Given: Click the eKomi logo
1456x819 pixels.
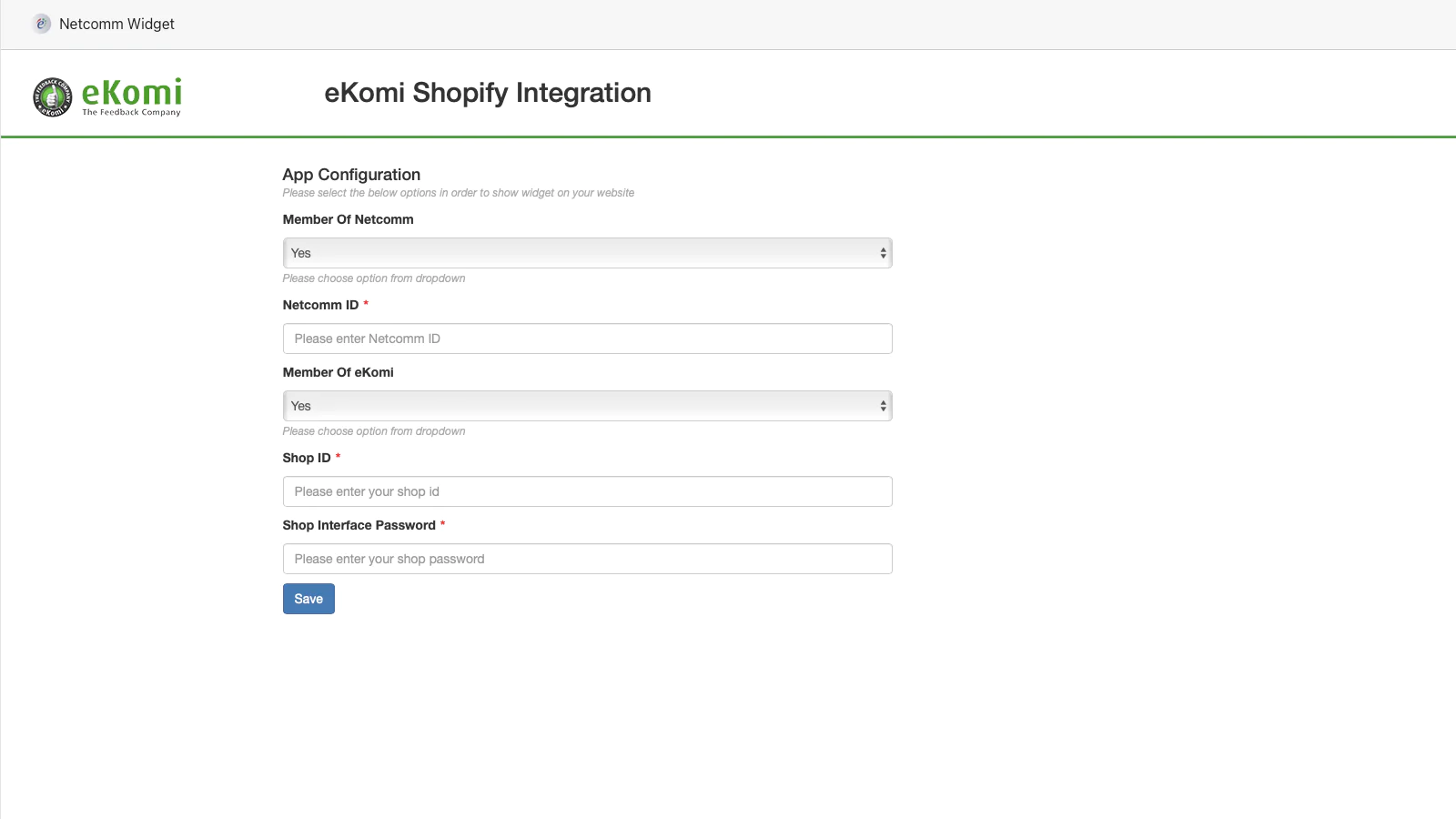Looking at the screenshot, I should pyautogui.click(x=107, y=97).
